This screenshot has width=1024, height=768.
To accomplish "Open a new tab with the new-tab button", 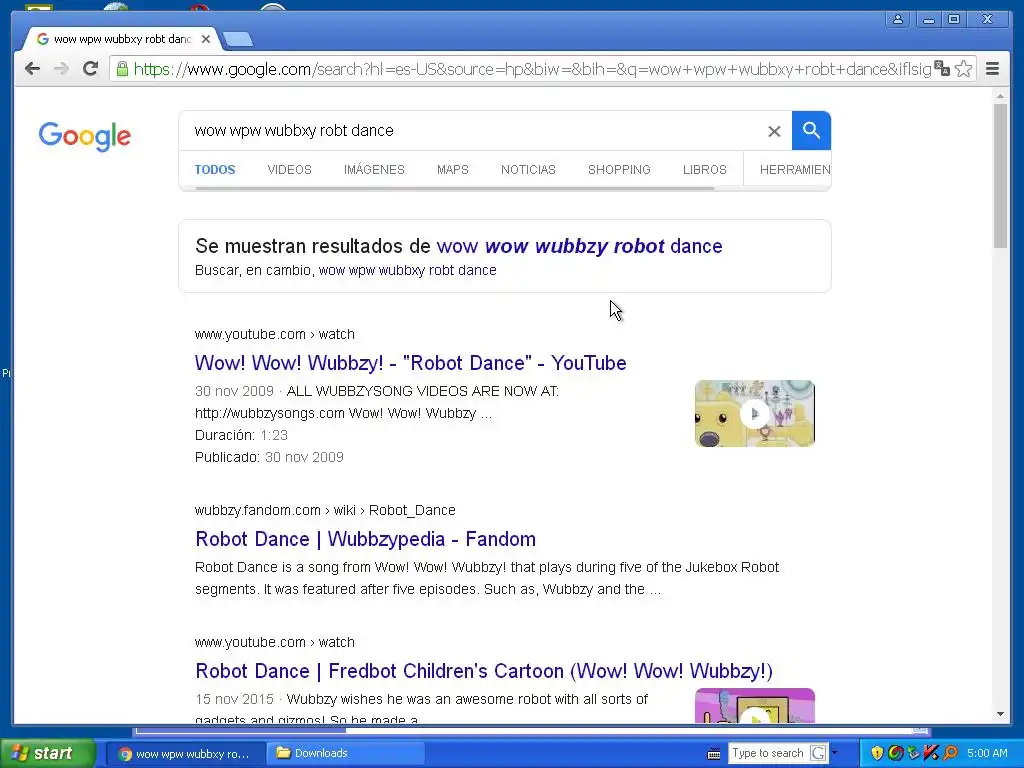I will point(238,40).
